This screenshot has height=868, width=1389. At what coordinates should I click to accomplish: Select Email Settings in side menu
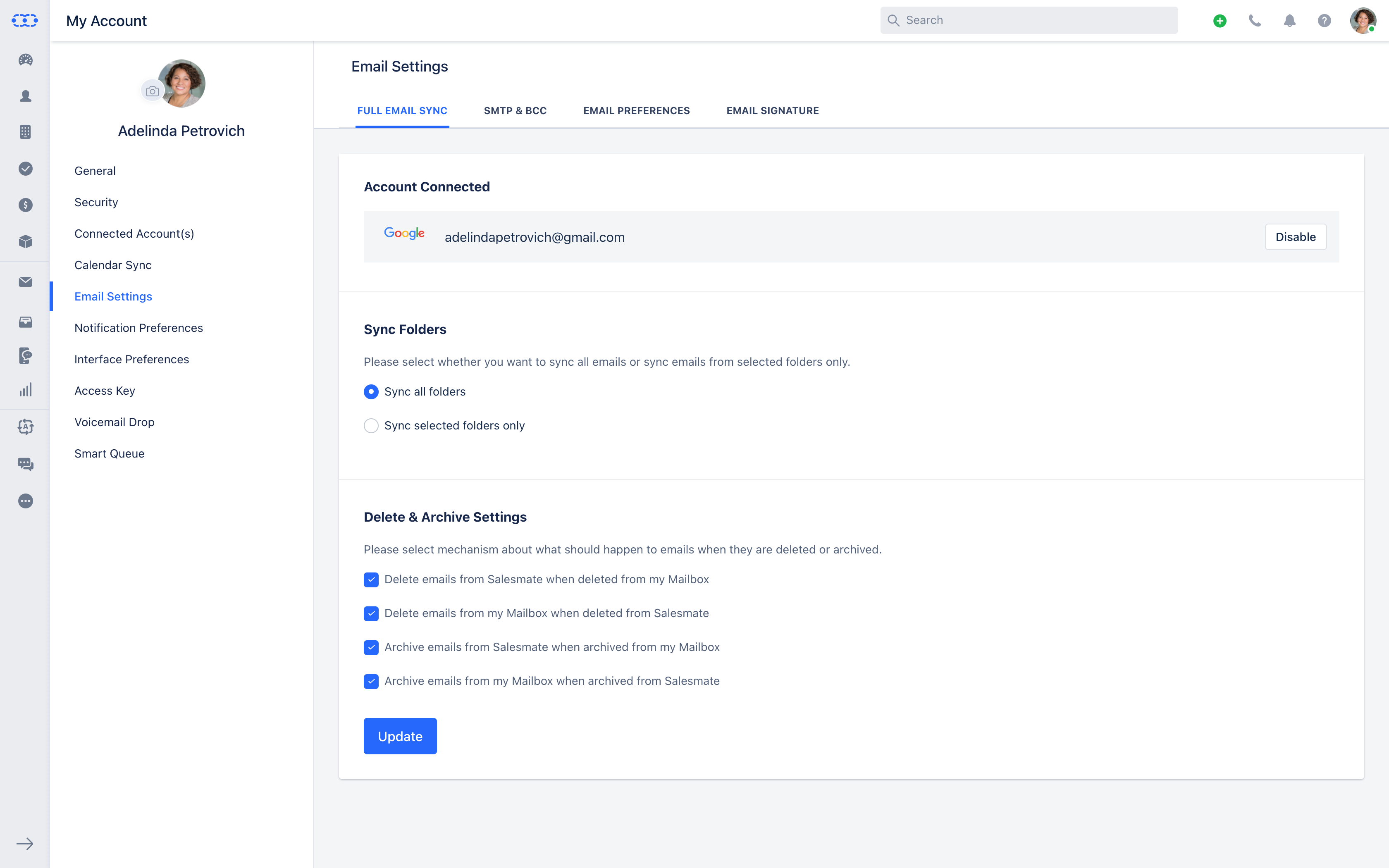pyautogui.click(x=113, y=296)
